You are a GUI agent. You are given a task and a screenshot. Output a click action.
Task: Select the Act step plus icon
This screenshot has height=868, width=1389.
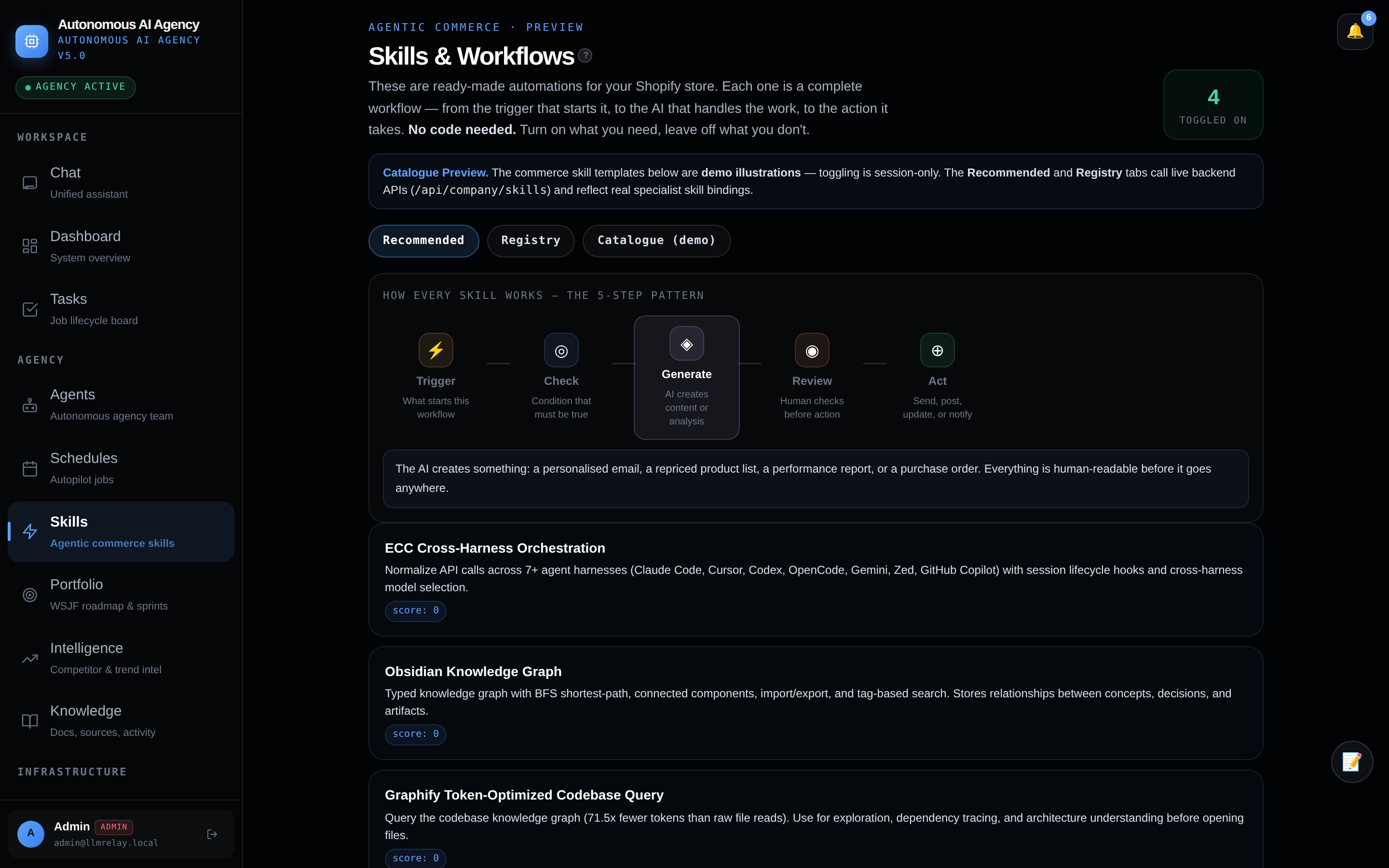pyautogui.click(x=937, y=350)
